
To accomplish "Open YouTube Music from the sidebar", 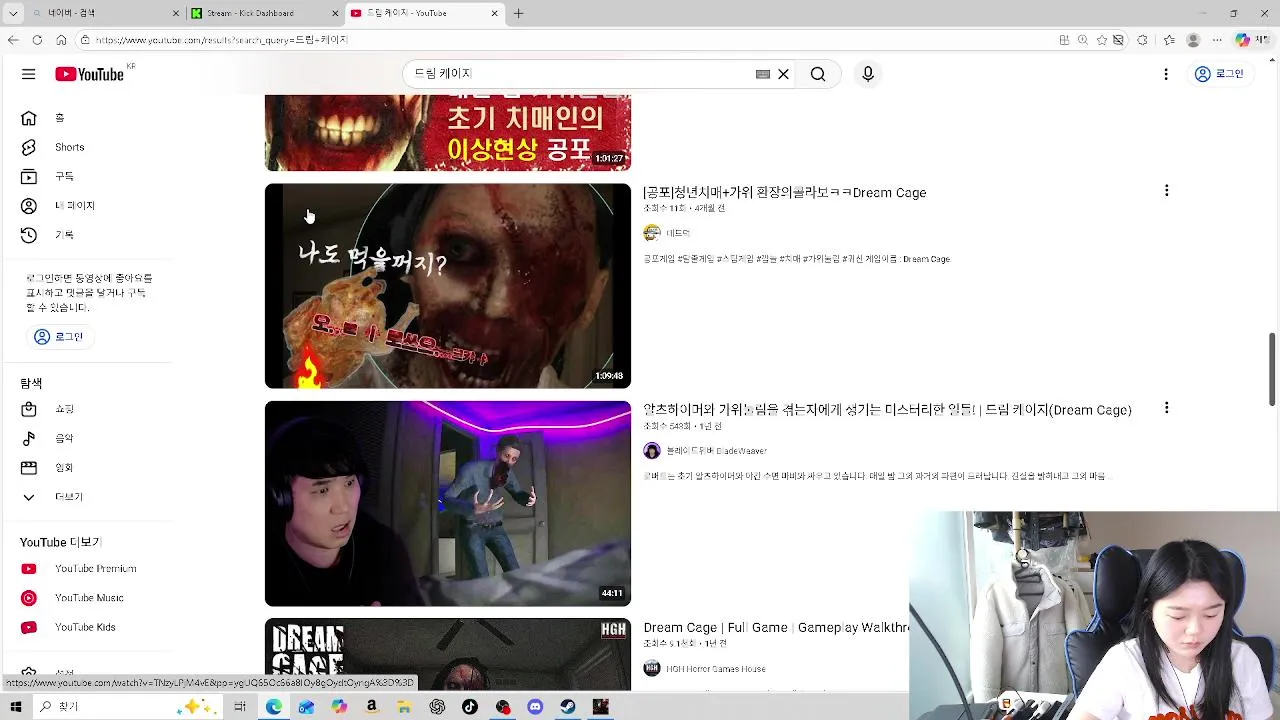I will click(88, 598).
